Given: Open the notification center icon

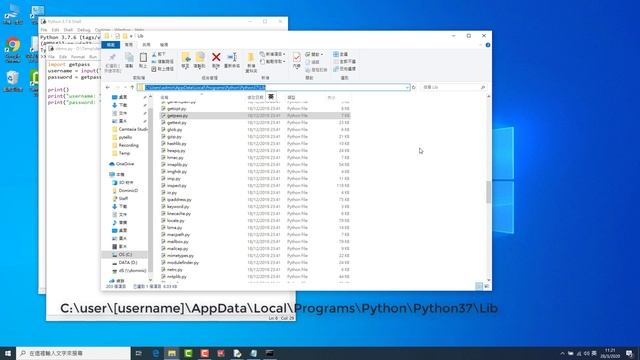Looking at the screenshot, I should [x=629, y=353].
